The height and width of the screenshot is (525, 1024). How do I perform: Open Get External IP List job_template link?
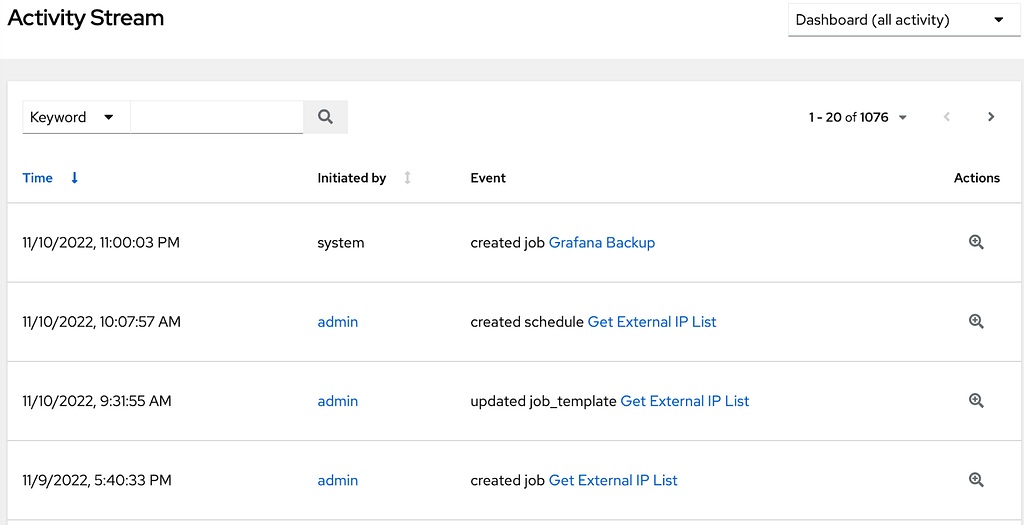click(x=684, y=401)
